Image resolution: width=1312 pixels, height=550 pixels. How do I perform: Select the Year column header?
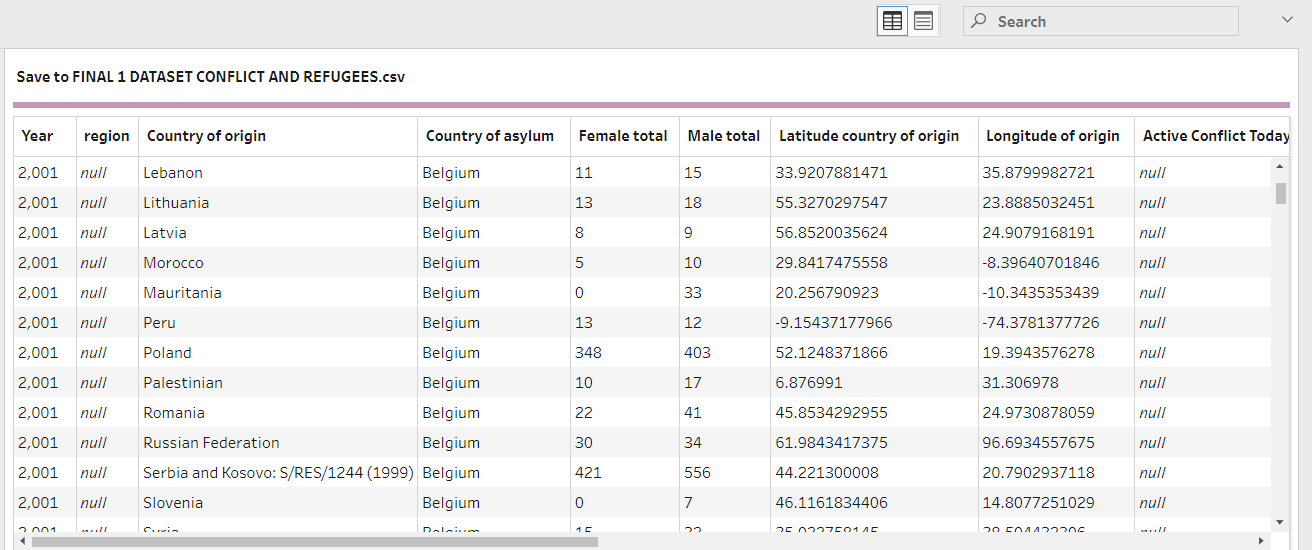tap(38, 136)
